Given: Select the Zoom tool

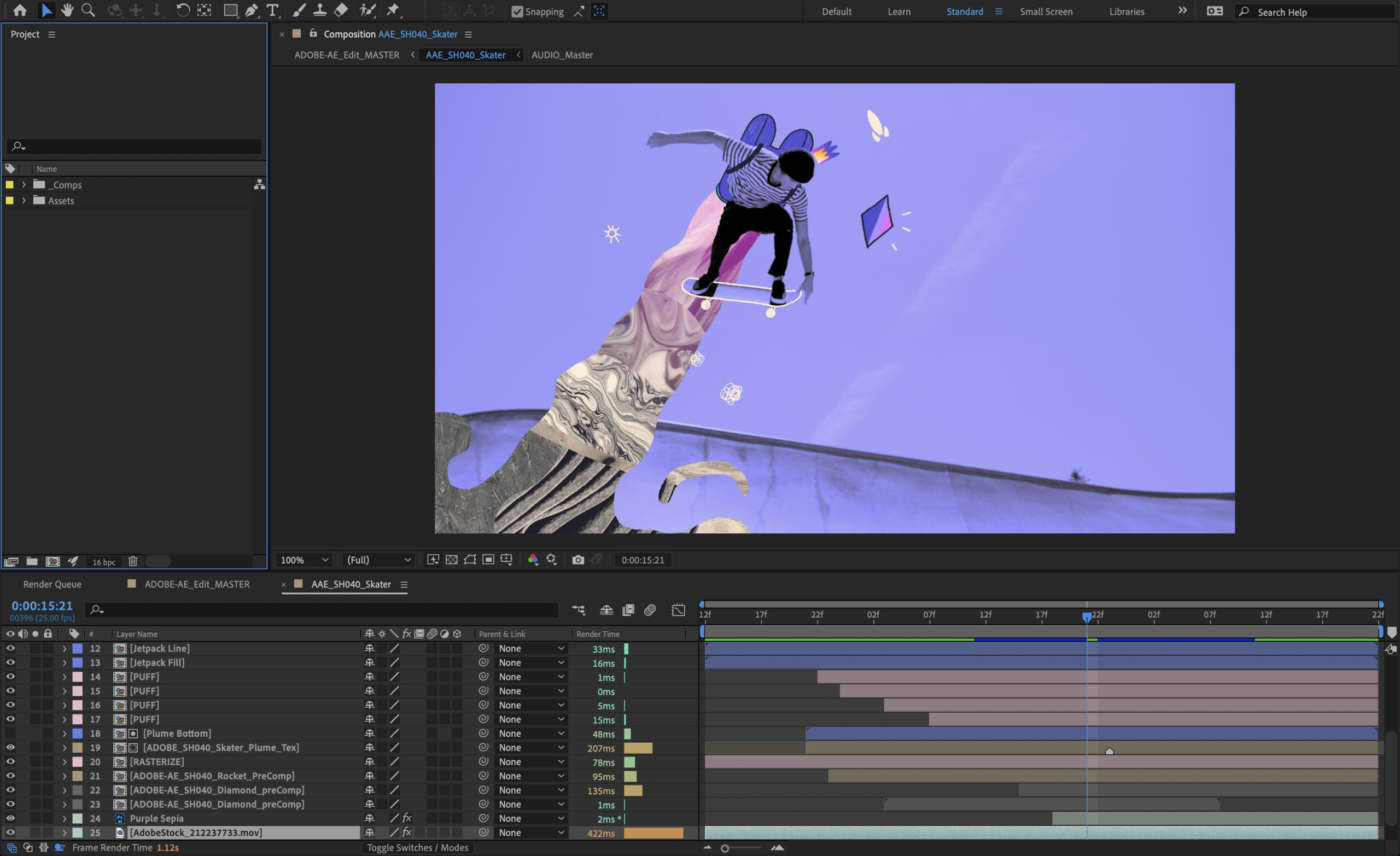Looking at the screenshot, I should [x=90, y=11].
